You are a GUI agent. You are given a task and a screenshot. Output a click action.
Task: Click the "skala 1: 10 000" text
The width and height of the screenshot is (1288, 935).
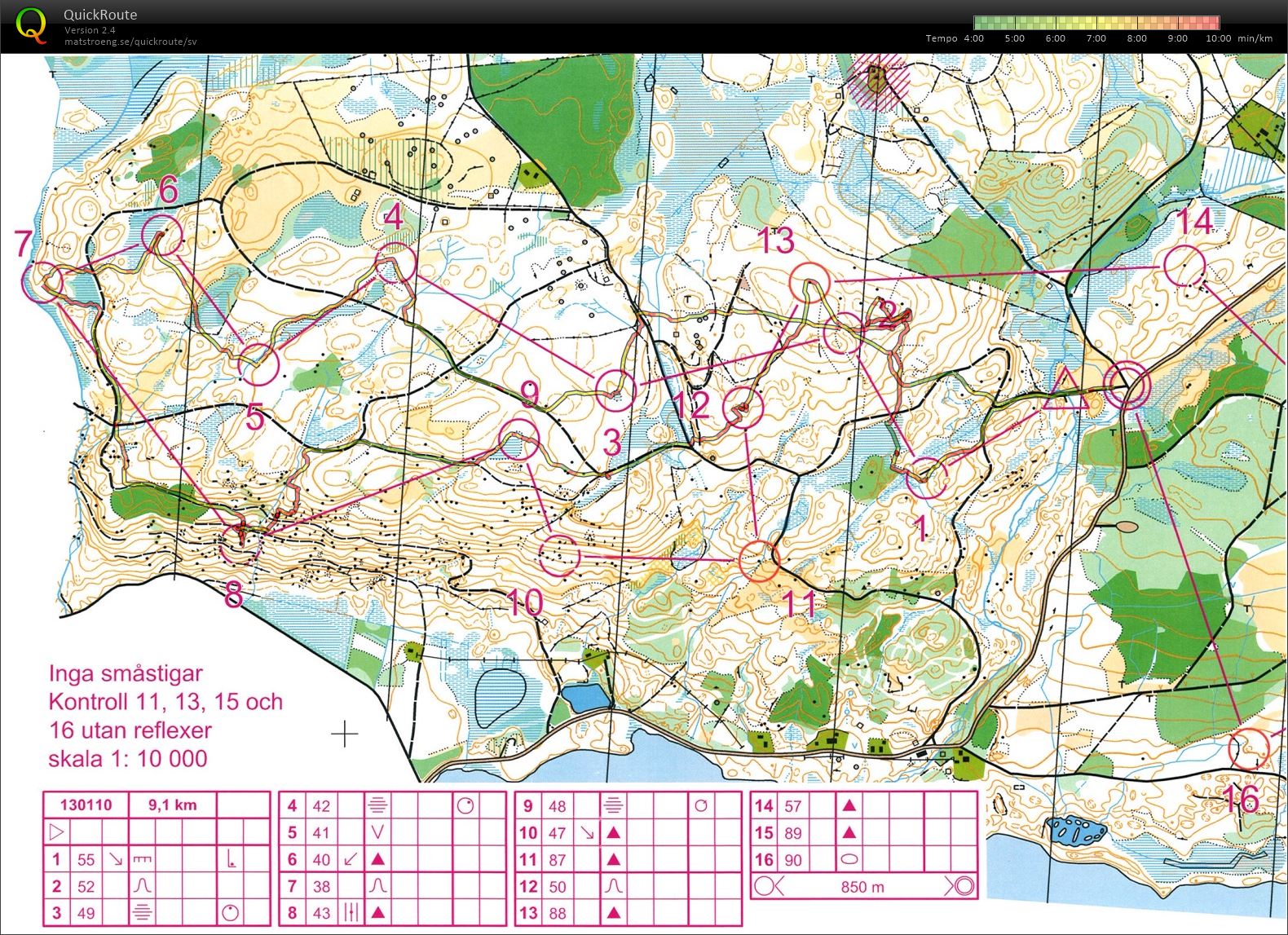tap(128, 759)
